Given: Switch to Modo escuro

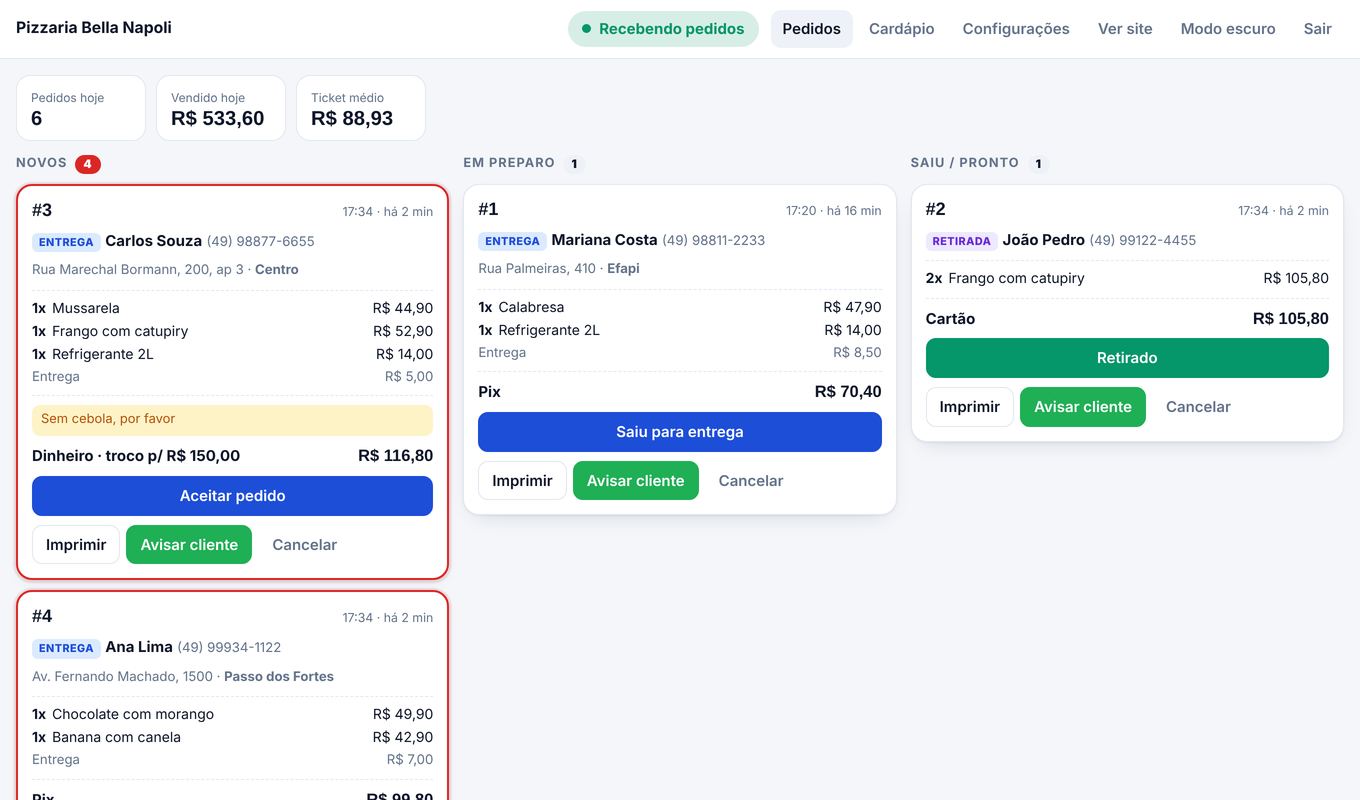Looking at the screenshot, I should click(1228, 29).
